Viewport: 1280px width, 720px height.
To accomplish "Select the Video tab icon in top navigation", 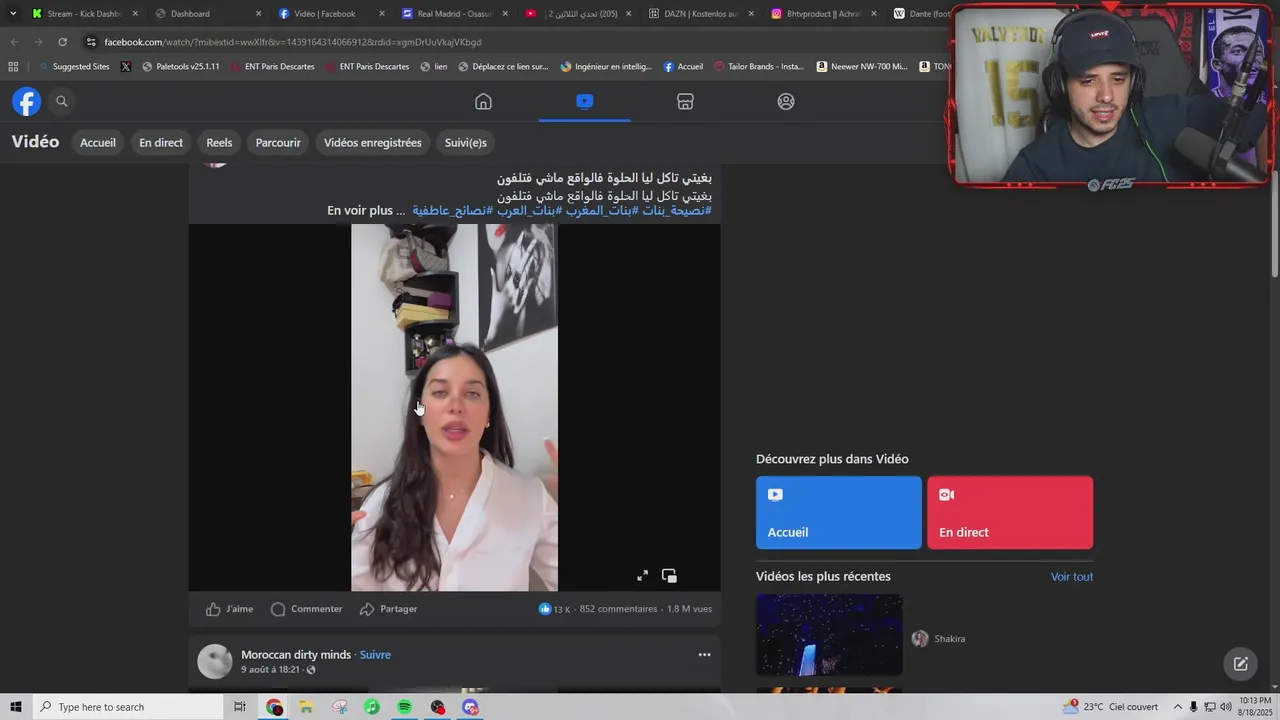I will pyautogui.click(x=584, y=101).
